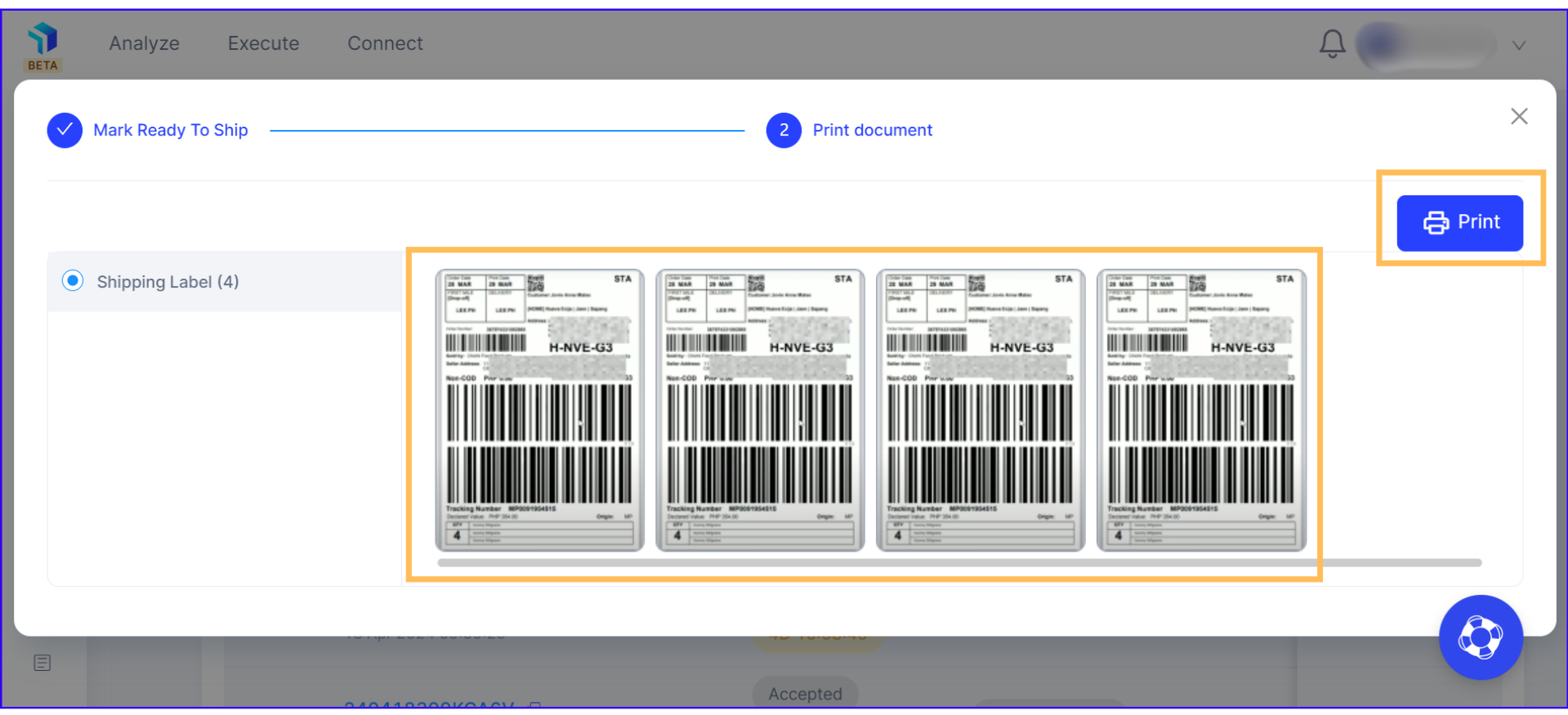This screenshot has height=715, width=1568.
Task: Click the Print document step 2 circle
Action: pos(784,130)
